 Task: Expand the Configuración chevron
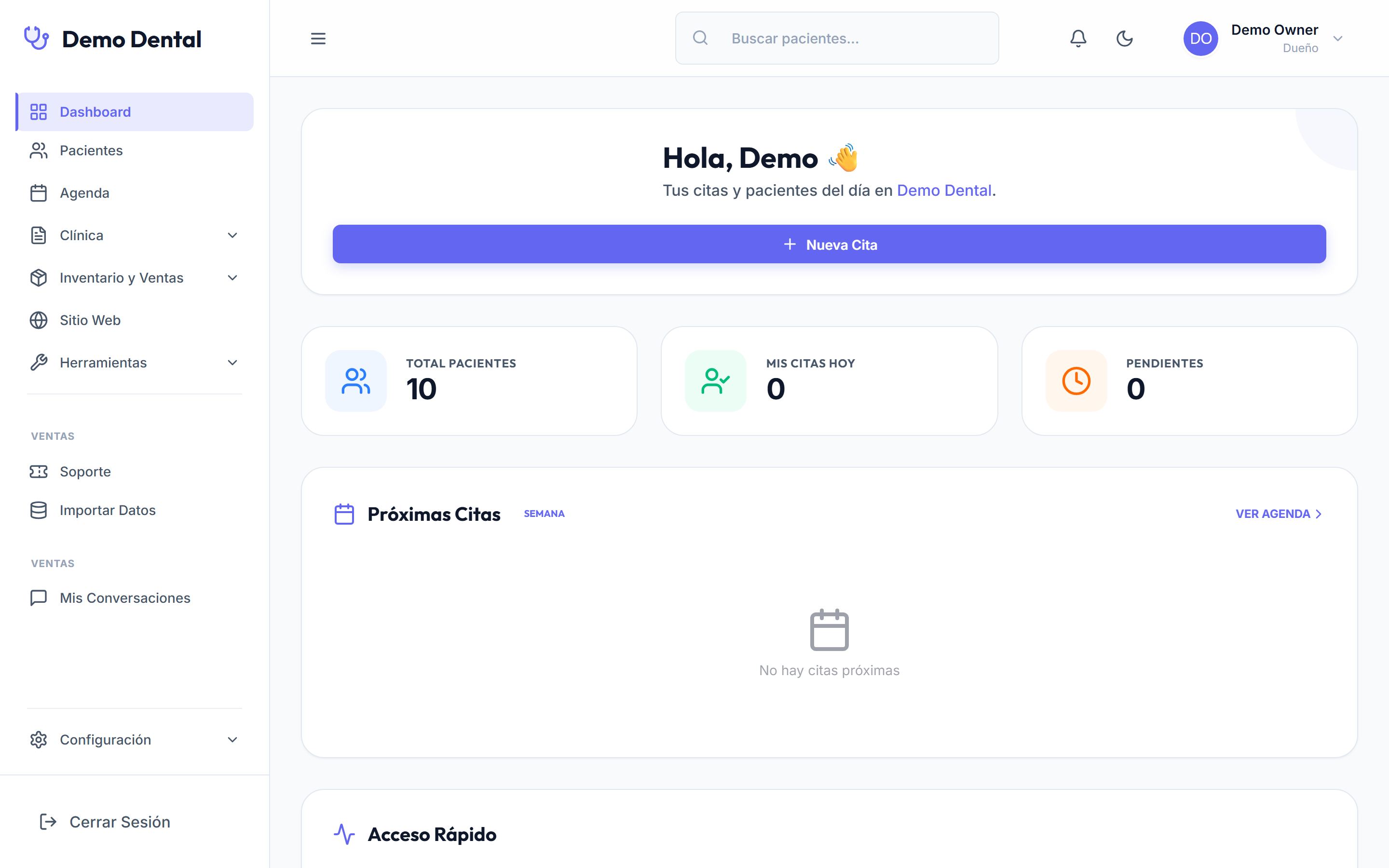coord(232,740)
